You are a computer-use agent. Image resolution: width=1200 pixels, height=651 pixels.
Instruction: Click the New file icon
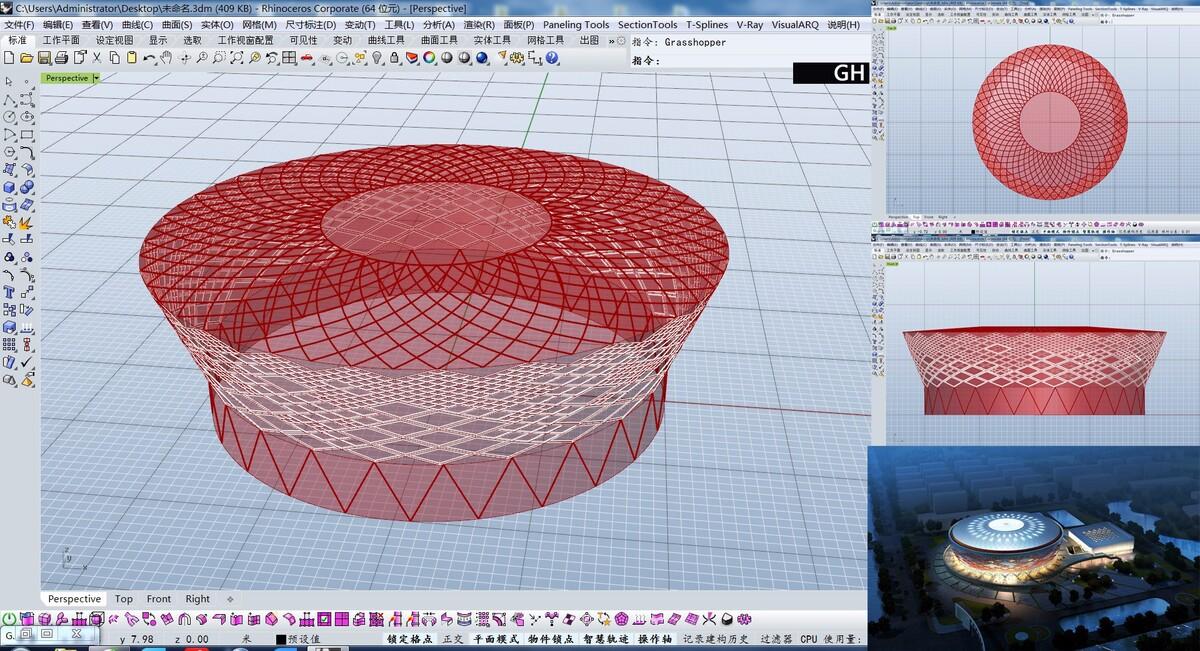click(x=9, y=58)
